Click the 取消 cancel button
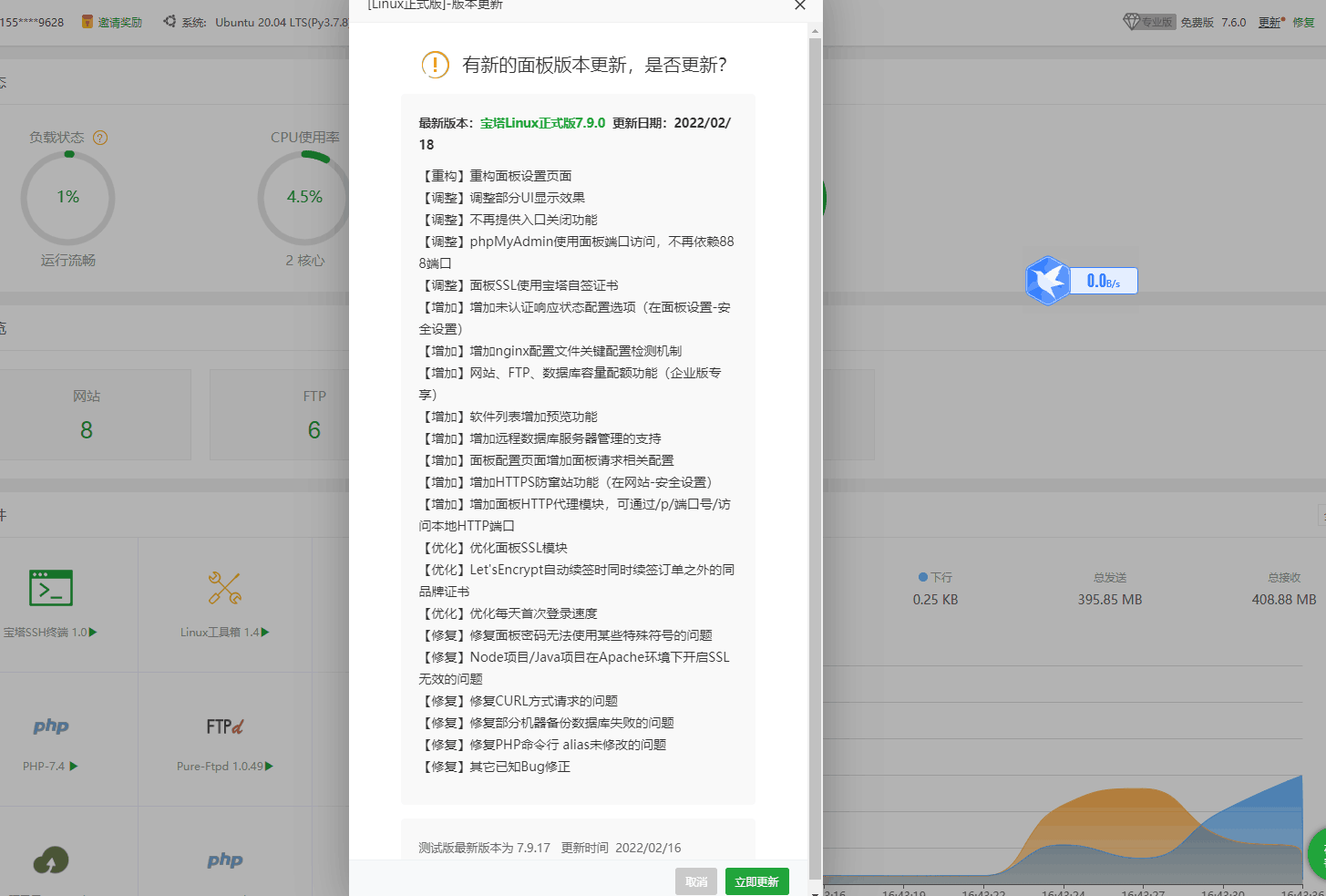This screenshot has height=896, width=1326. point(696,881)
